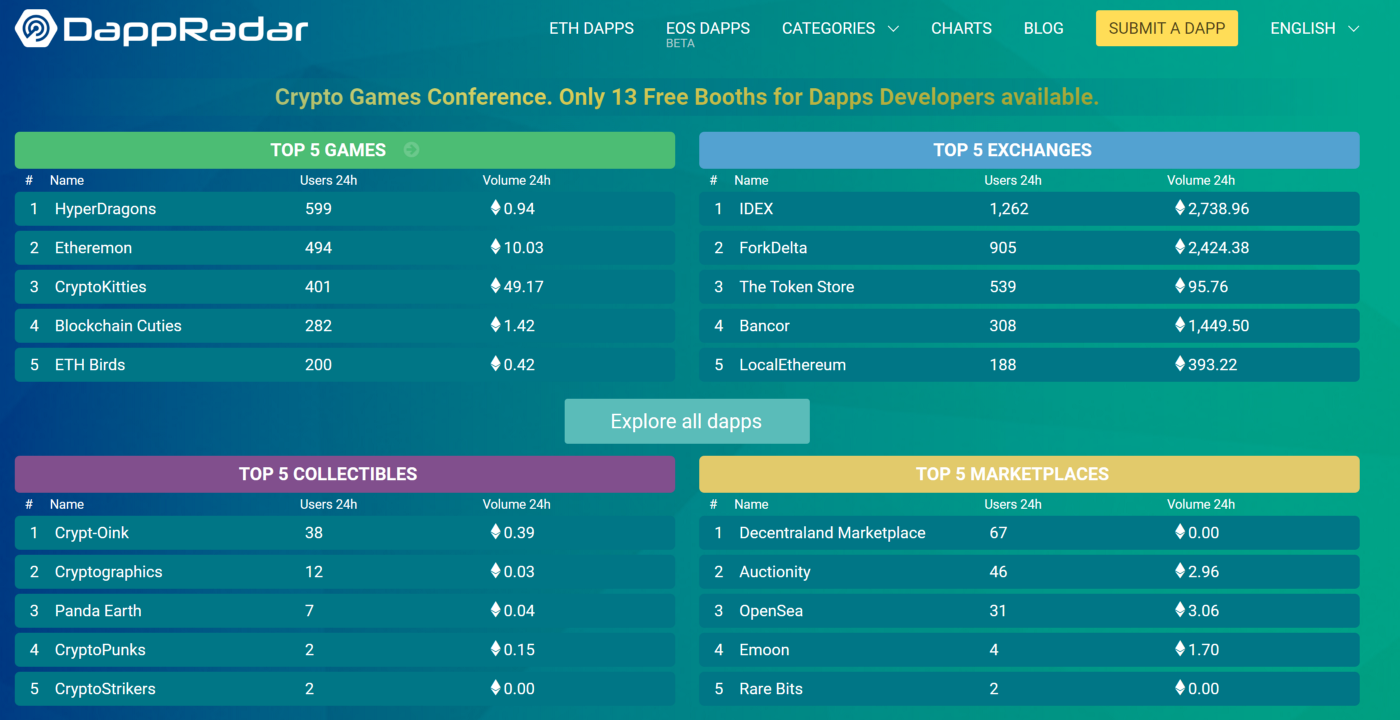The height and width of the screenshot is (720, 1400).
Task: Select the ETH Birds row
Action: tap(345, 365)
